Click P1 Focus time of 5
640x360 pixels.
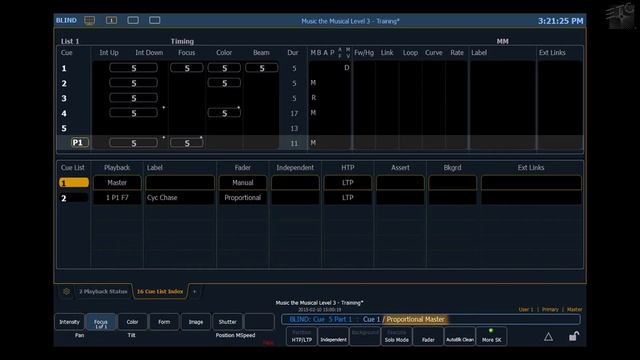point(187,143)
